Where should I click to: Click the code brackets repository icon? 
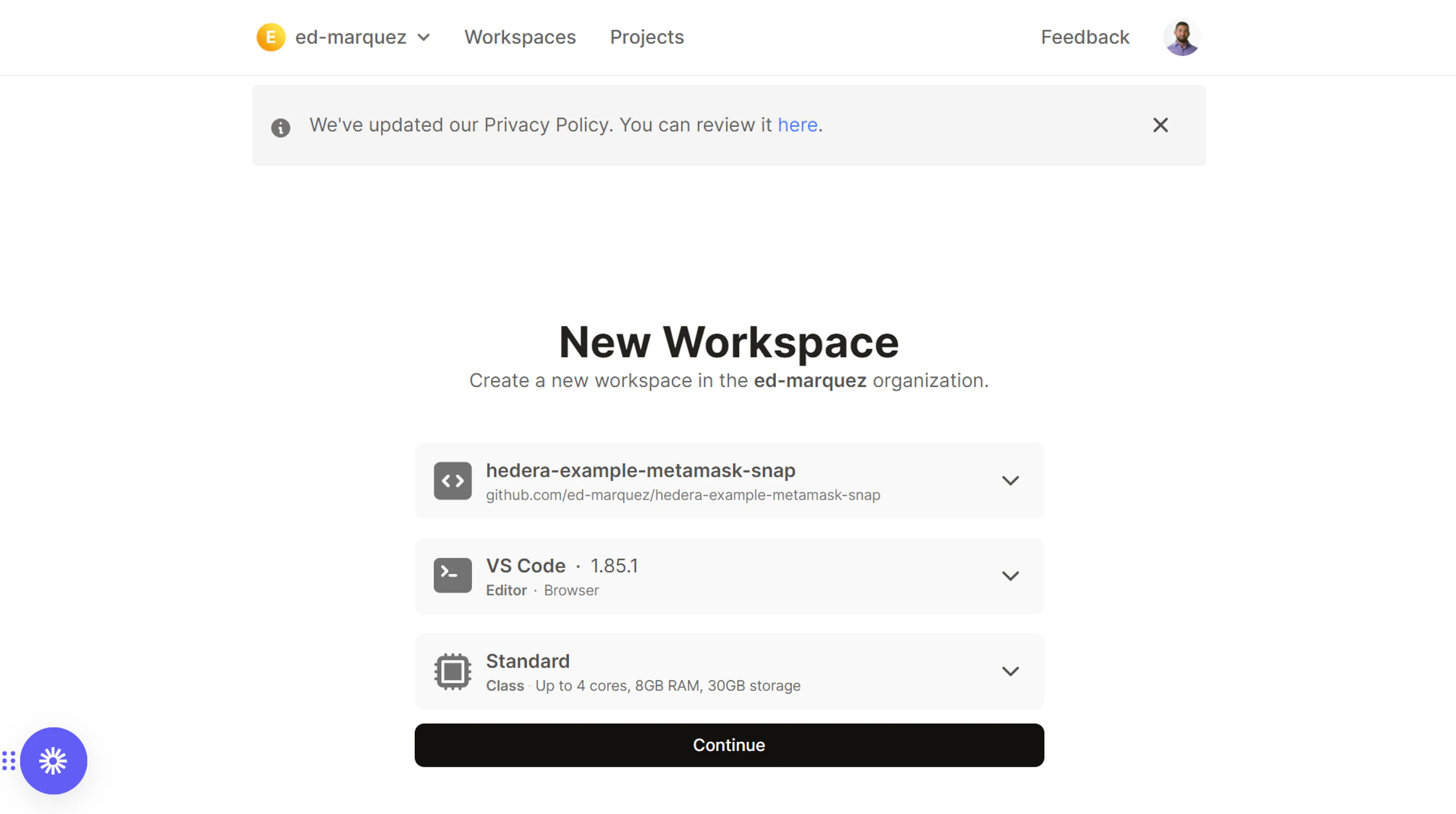452,481
